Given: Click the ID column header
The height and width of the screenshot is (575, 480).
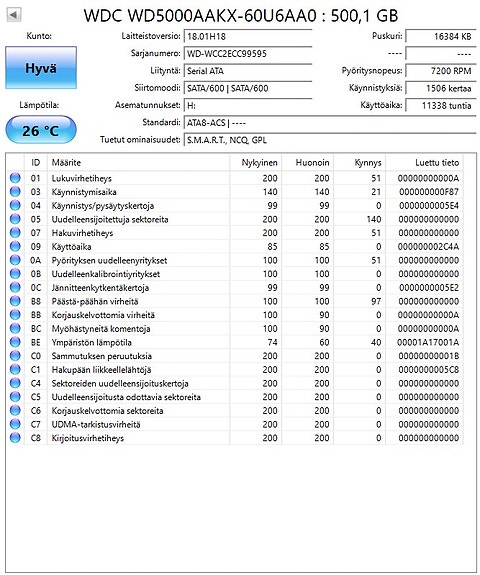Looking at the screenshot, I should coord(36,162).
